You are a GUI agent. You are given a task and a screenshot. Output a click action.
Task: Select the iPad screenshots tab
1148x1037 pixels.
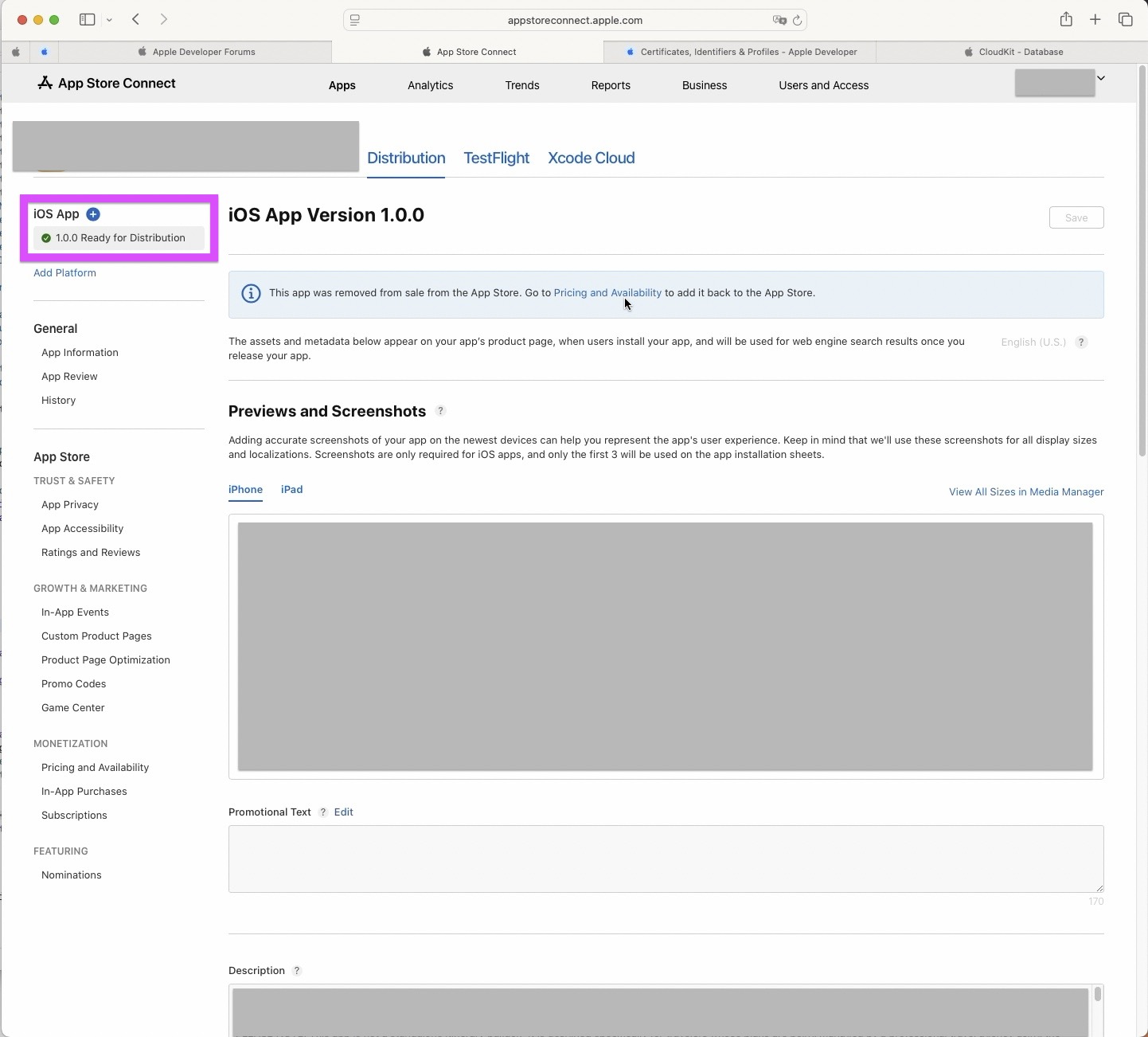291,490
